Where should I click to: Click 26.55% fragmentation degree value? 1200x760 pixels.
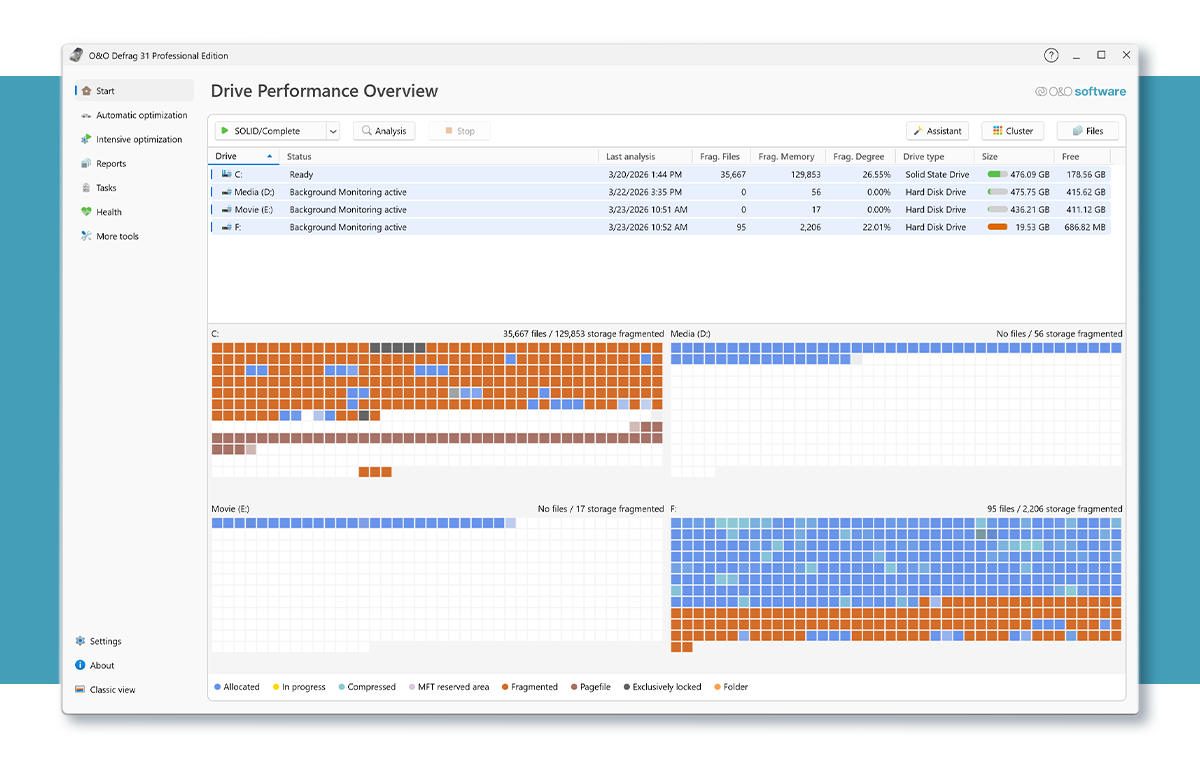(x=876, y=175)
